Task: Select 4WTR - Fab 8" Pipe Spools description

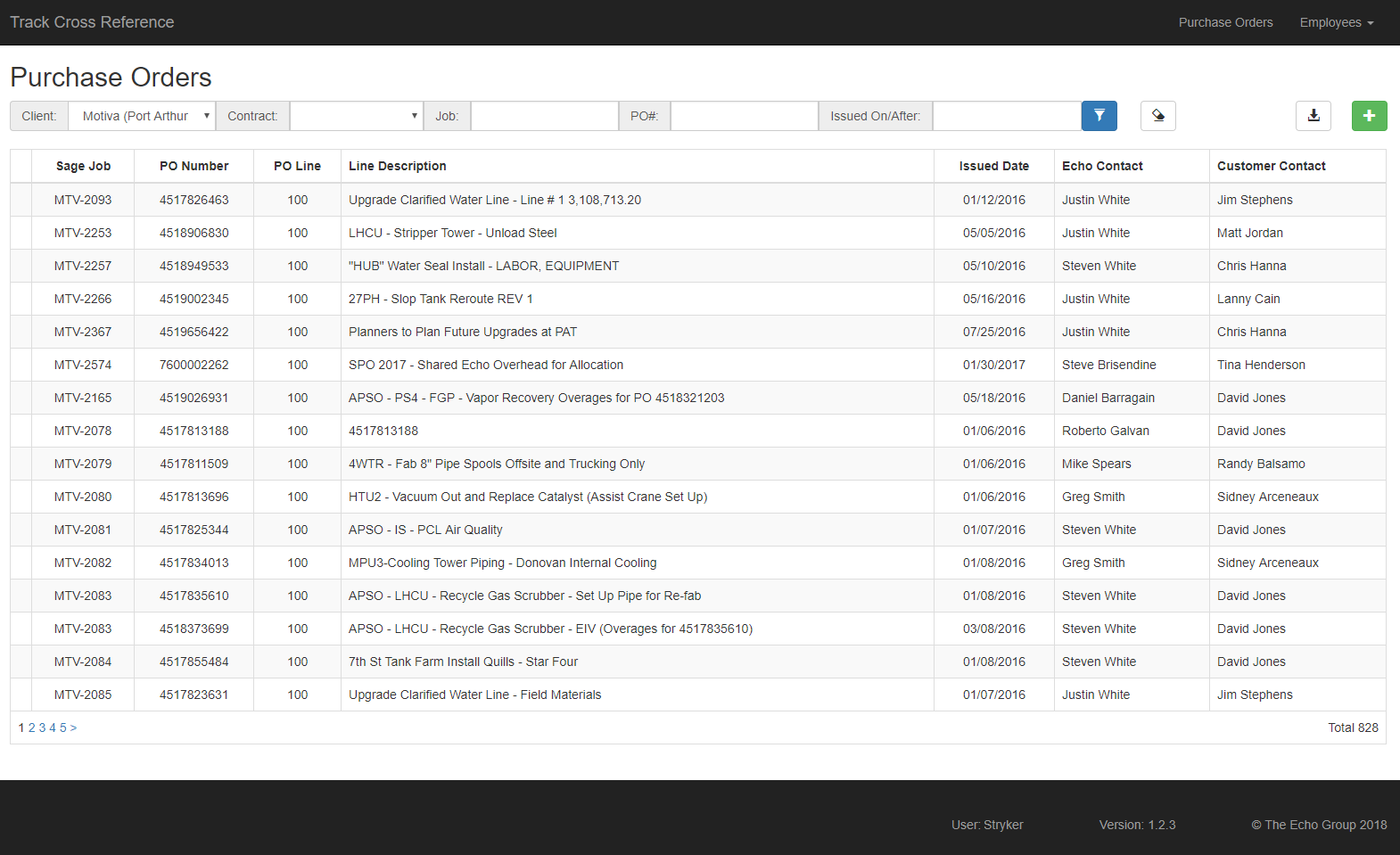Action: pos(497,464)
